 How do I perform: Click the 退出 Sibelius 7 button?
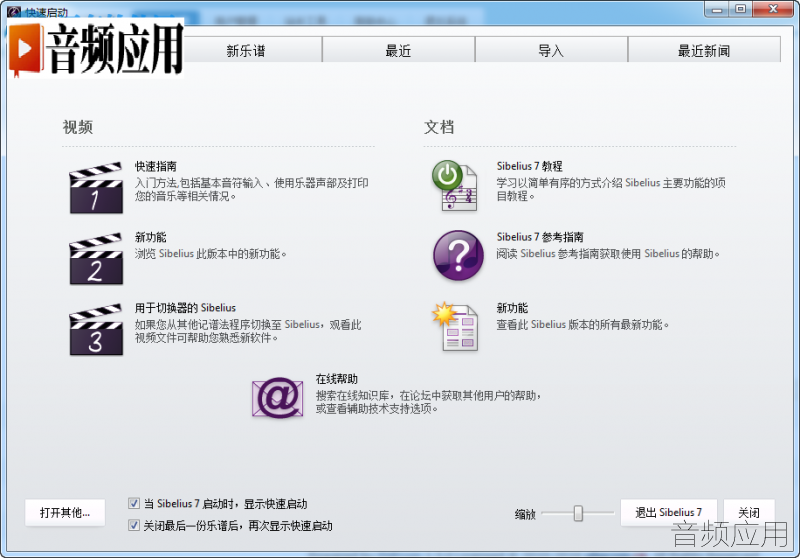click(668, 513)
